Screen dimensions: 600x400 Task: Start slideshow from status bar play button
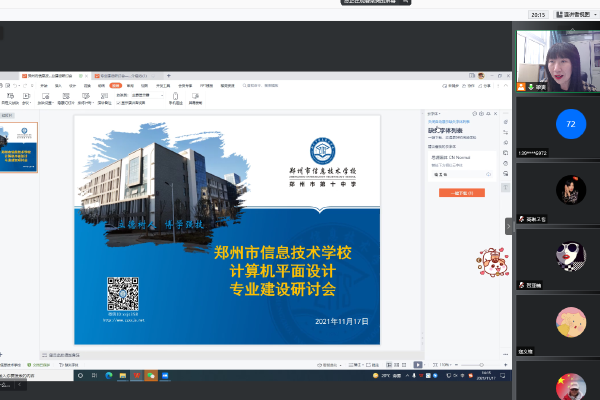point(418,365)
